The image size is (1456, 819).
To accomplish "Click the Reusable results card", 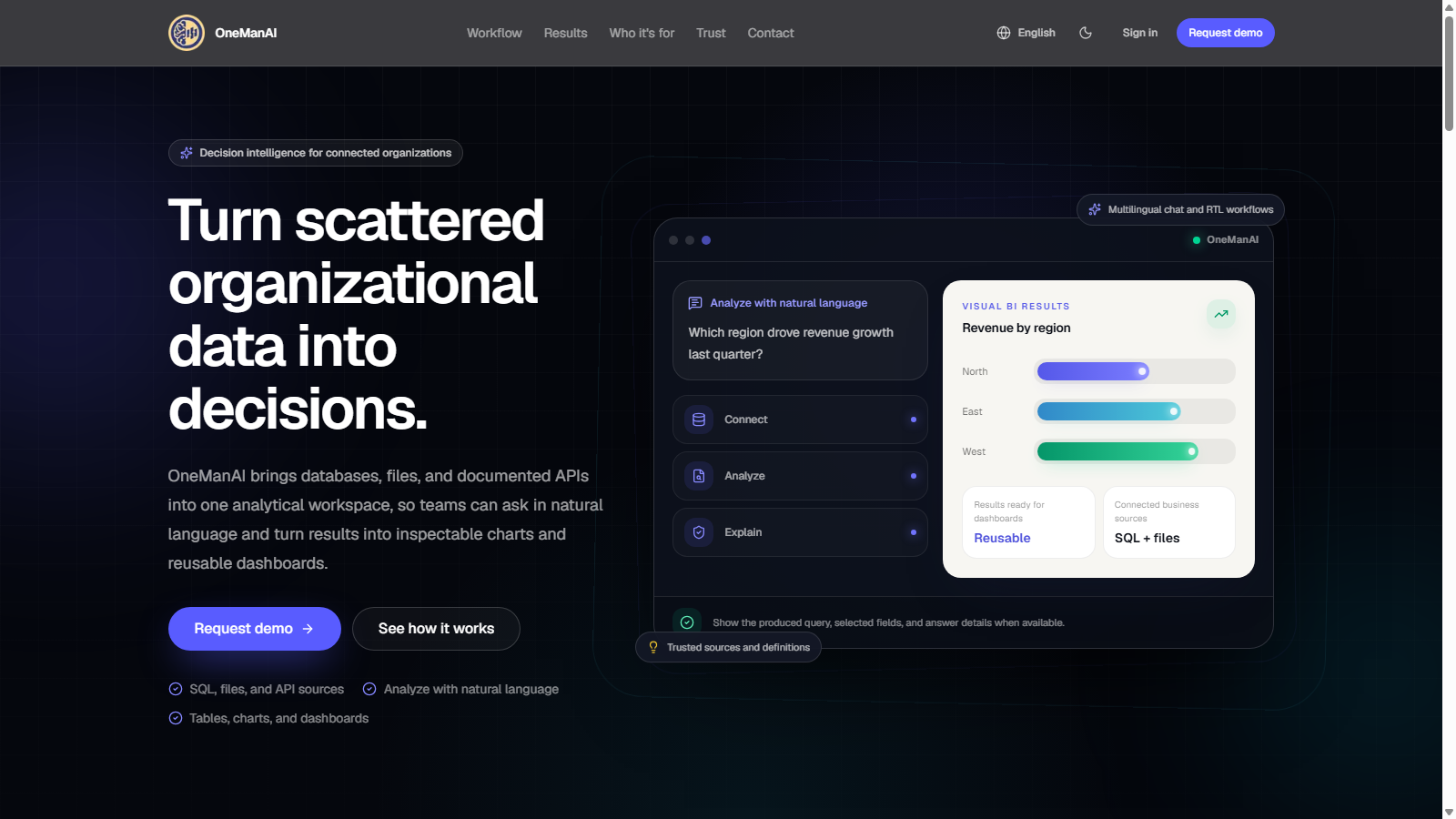I will coord(1028,522).
